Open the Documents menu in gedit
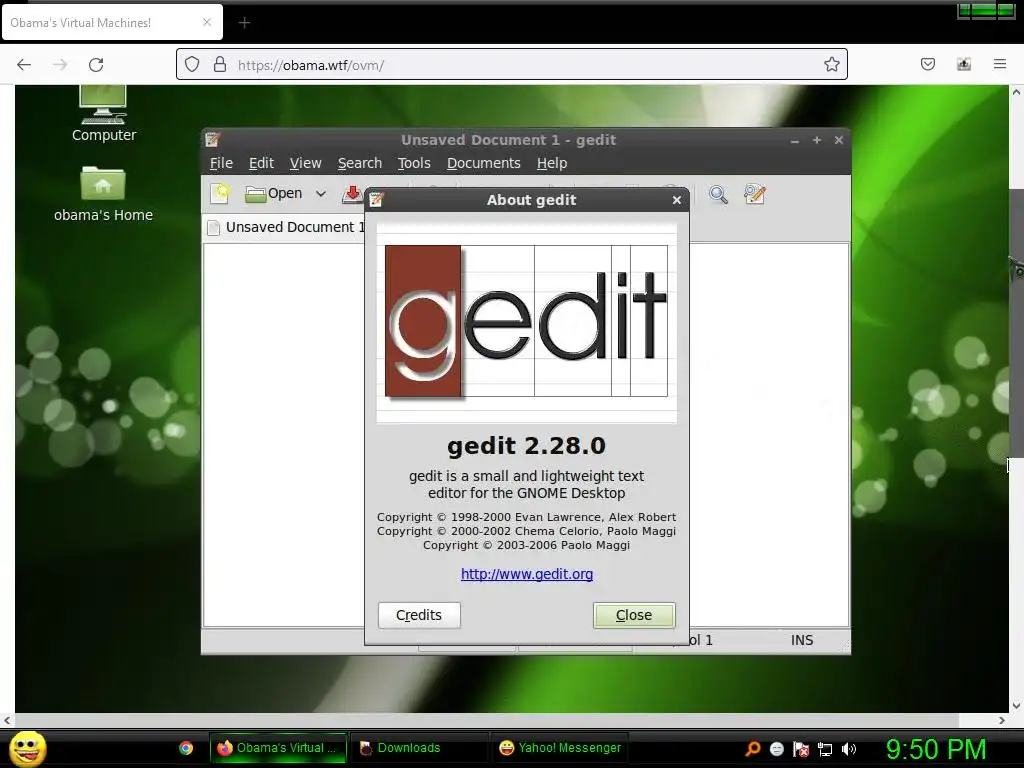The width and height of the screenshot is (1024, 768). (484, 163)
